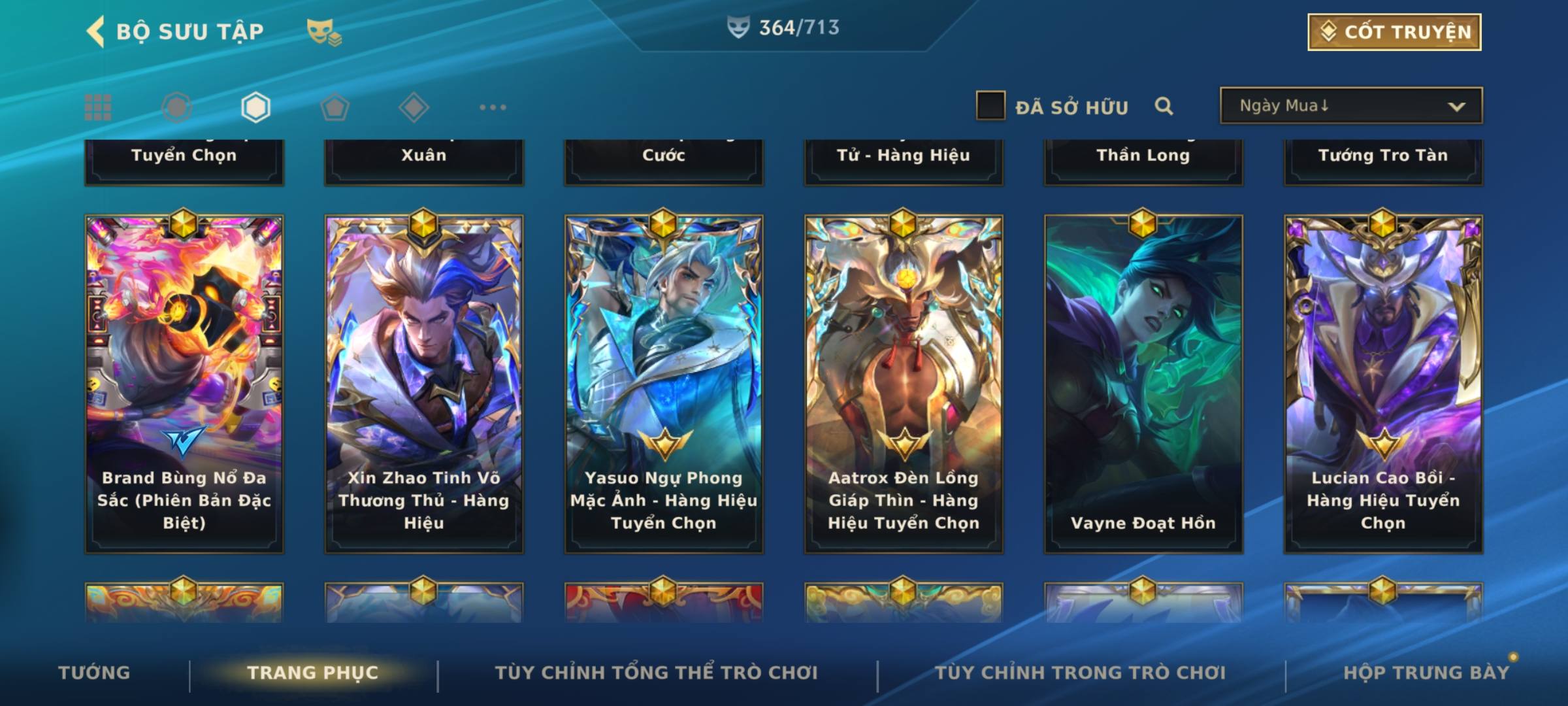
Task: Select the round gem rarity filter
Action: tap(176, 107)
